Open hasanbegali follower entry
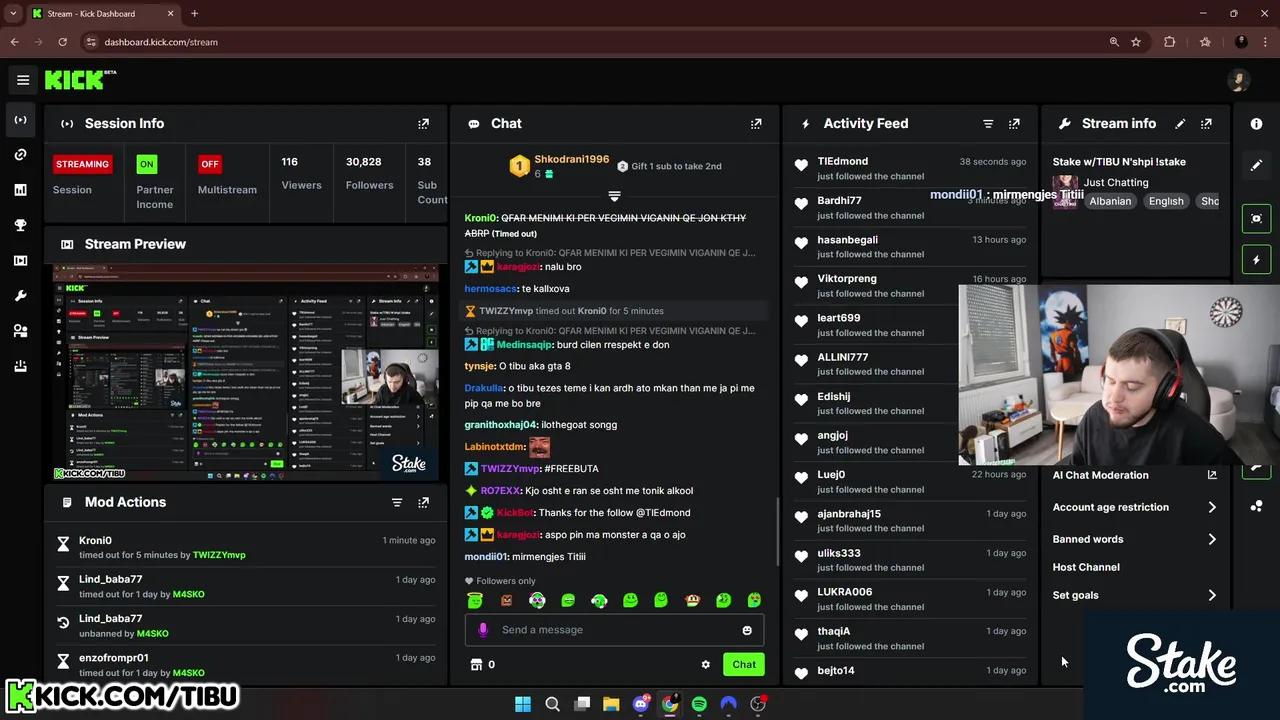Screen dimensions: 1280x720 (911, 246)
